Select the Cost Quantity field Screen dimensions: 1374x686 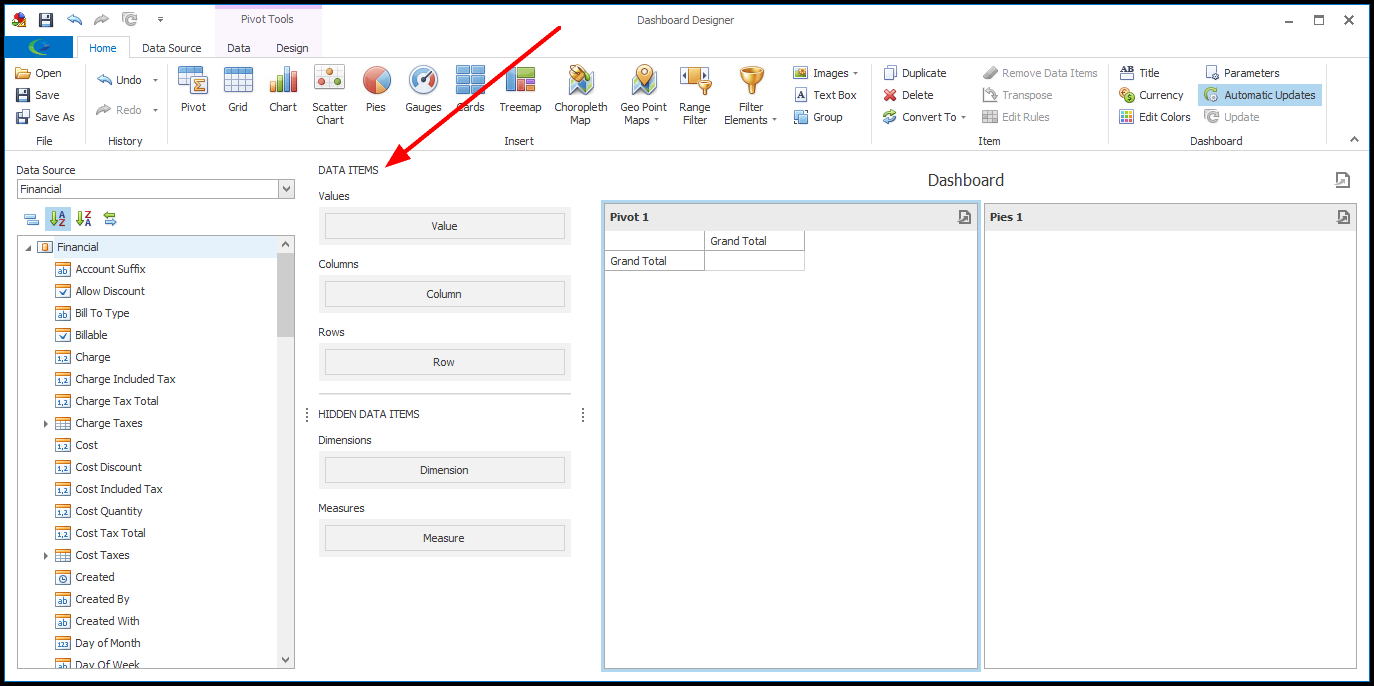click(x=109, y=511)
